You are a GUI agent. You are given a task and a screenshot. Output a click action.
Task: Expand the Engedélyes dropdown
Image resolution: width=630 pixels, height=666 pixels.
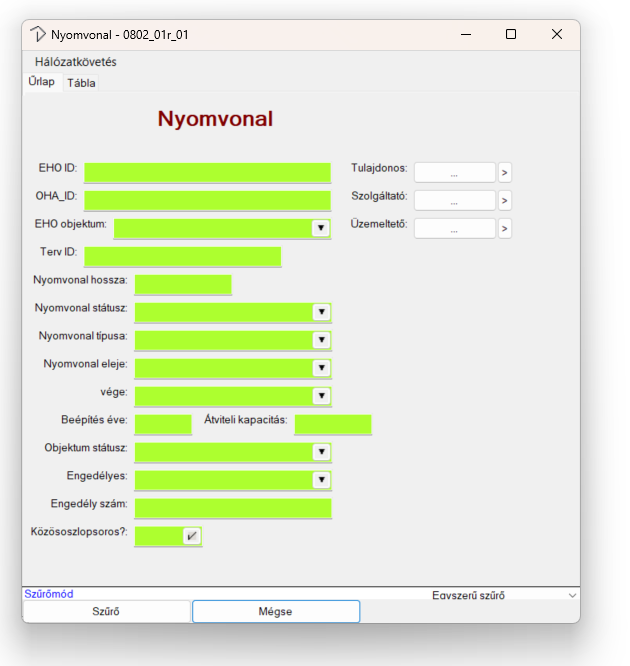[x=321, y=480]
